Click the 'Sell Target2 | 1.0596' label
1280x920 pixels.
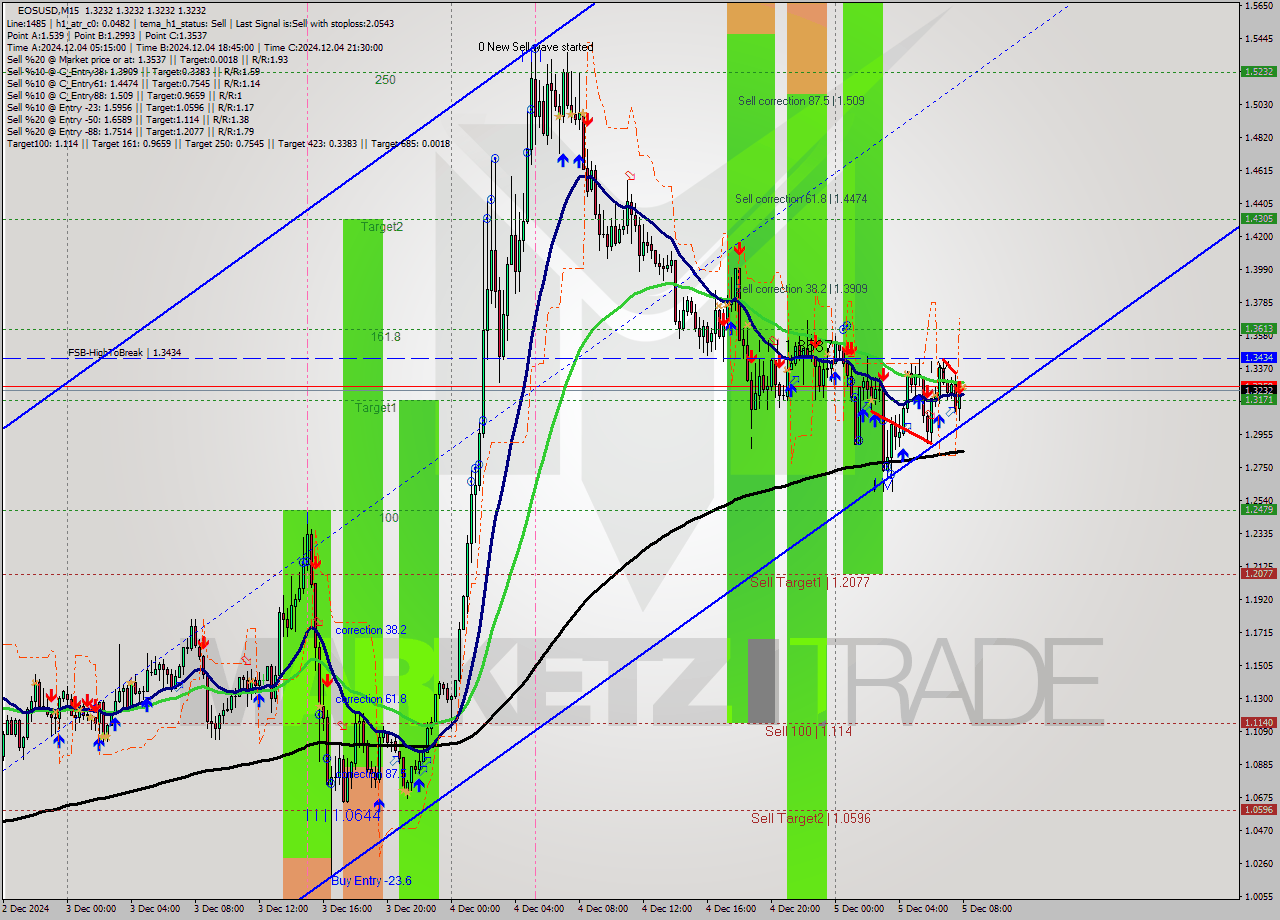point(810,818)
